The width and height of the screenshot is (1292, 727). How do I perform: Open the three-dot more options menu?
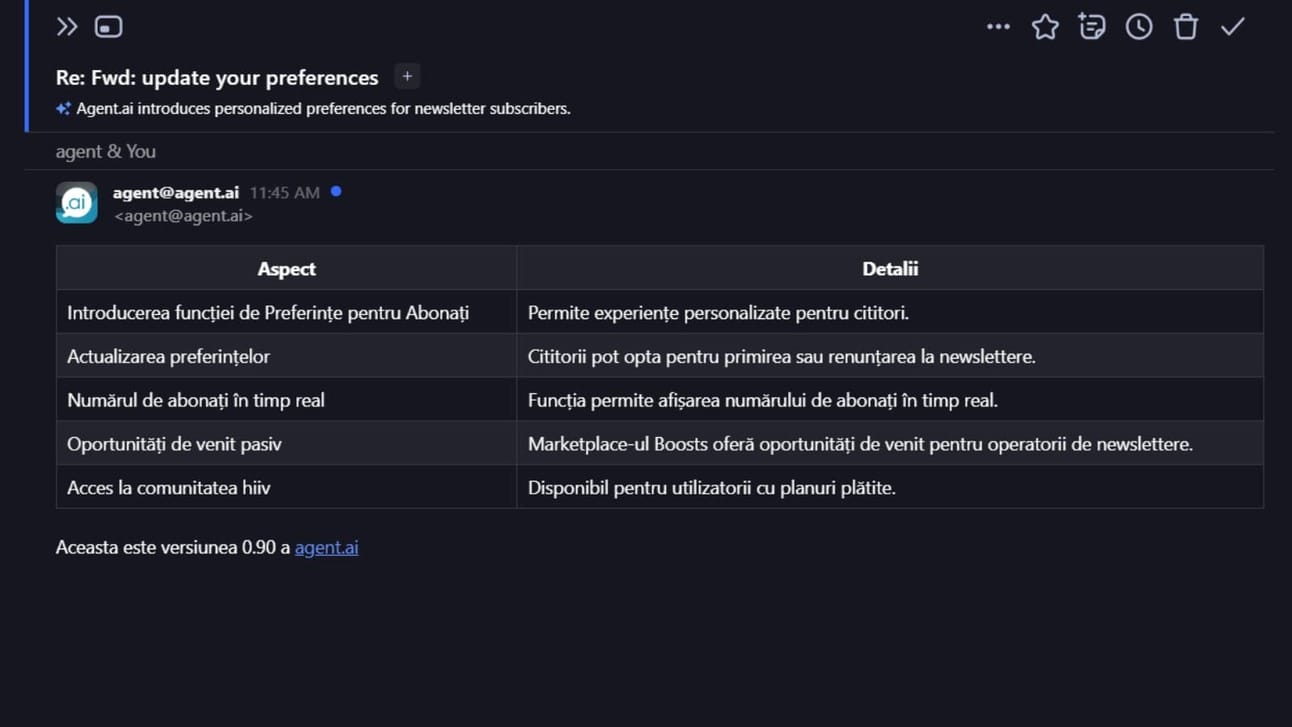coord(998,27)
